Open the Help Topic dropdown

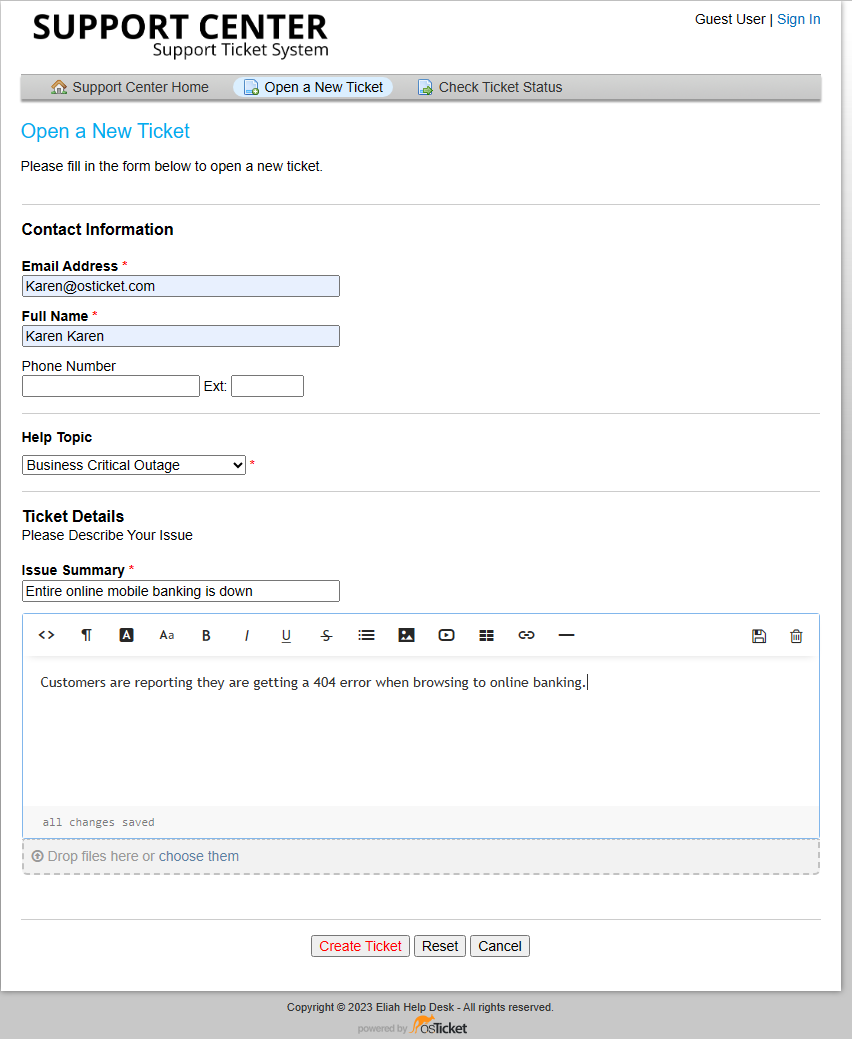click(x=133, y=464)
